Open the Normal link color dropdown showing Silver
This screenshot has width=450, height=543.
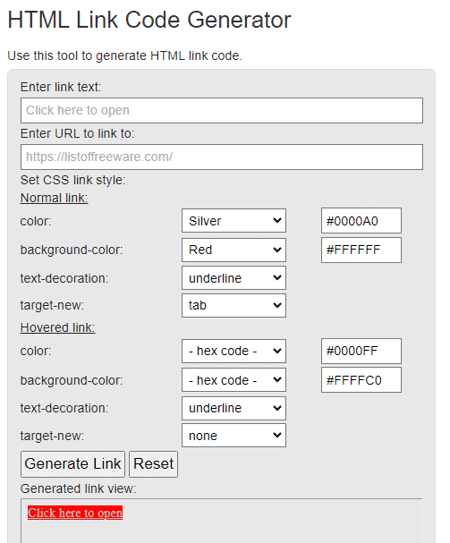point(233,221)
